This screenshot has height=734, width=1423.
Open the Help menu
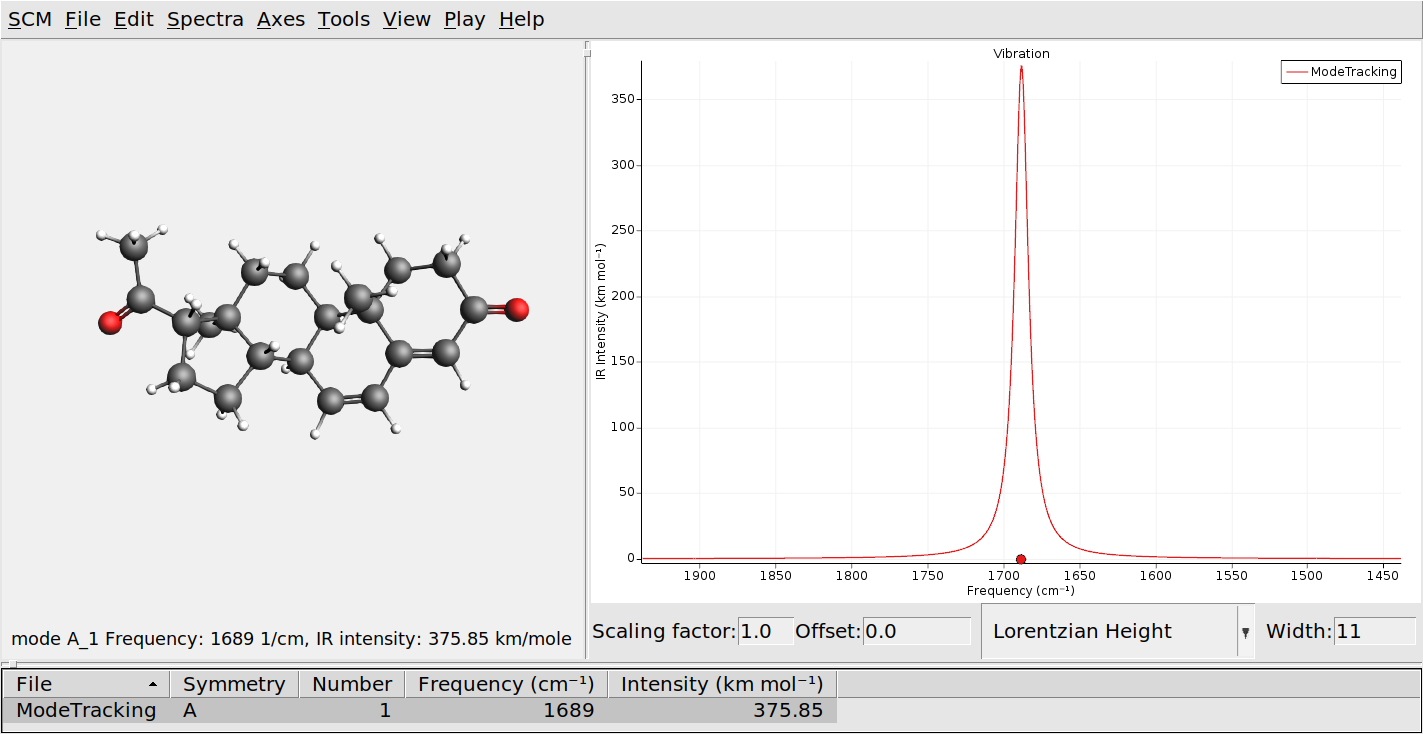pos(522,19)
